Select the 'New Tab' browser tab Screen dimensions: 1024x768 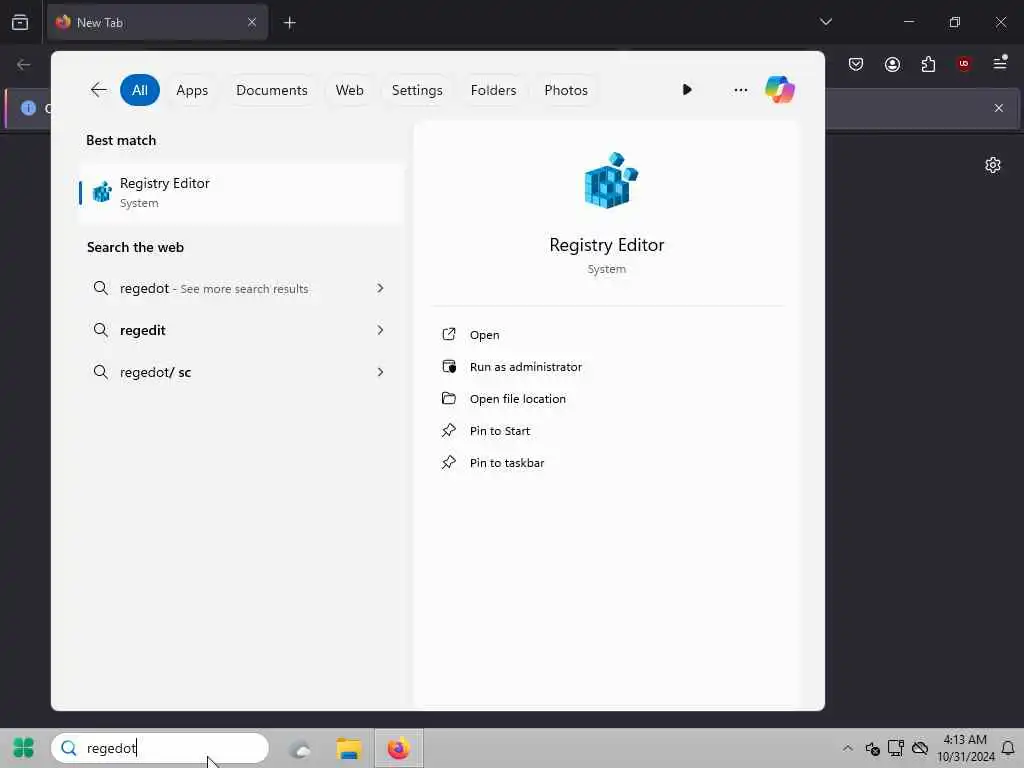pos(157,22)
